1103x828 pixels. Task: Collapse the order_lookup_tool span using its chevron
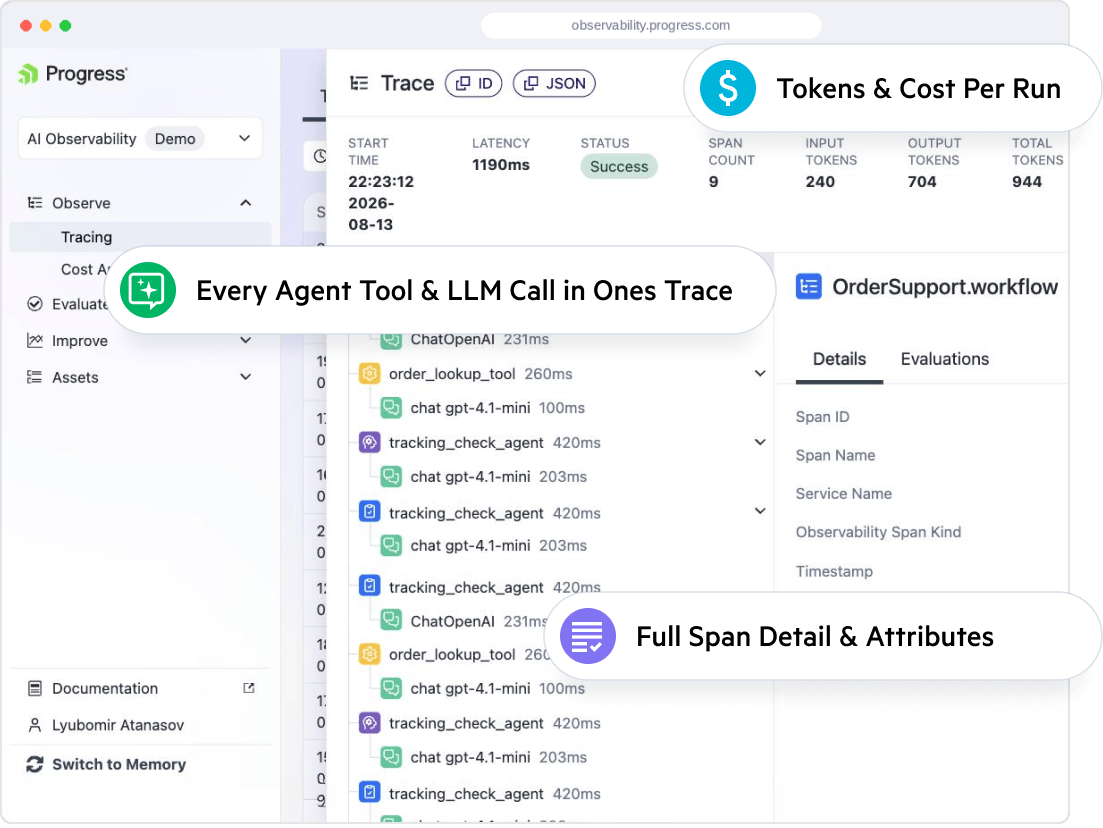pyautogui.click(x=760, y=373)
